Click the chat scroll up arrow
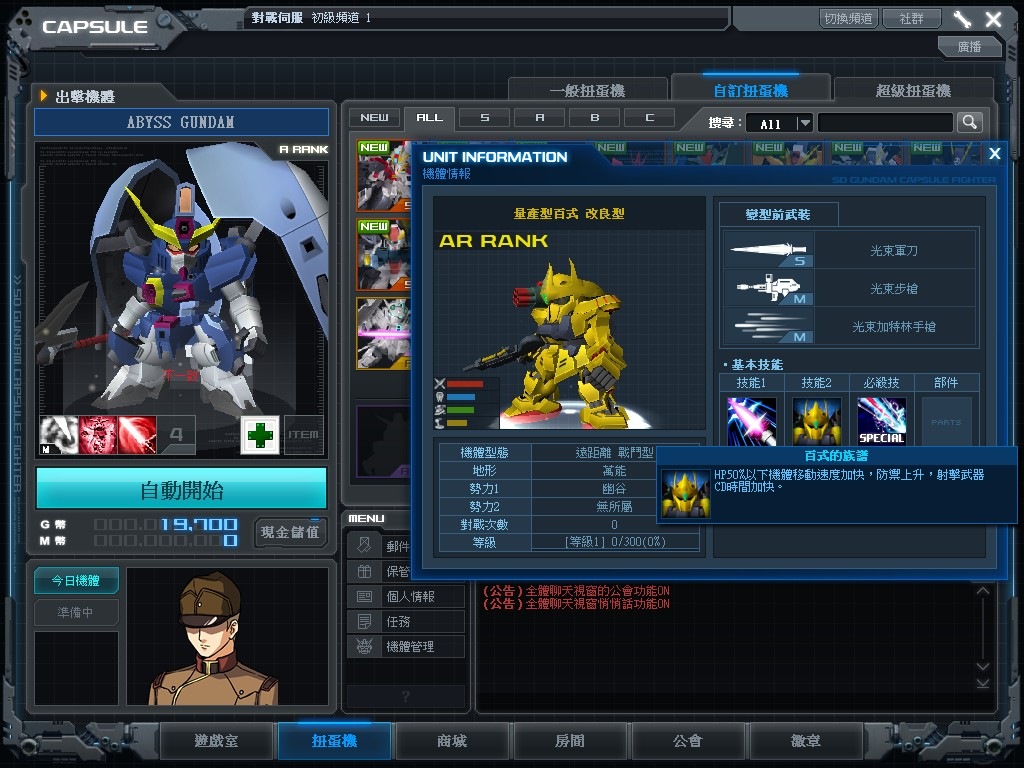The image size is (1024, 768). pos(983,591)
